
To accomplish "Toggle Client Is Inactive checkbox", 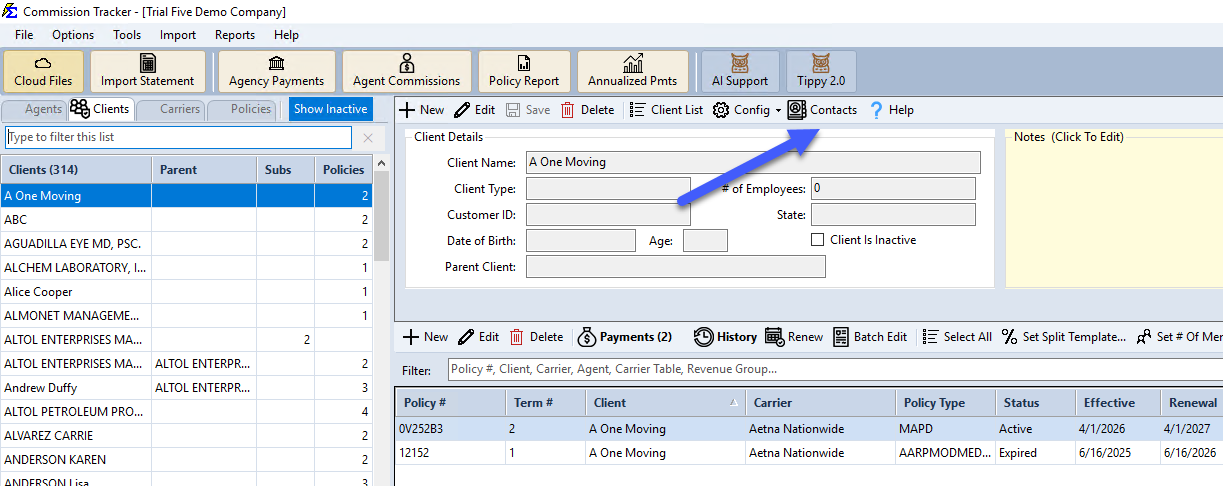I will 817,240.
